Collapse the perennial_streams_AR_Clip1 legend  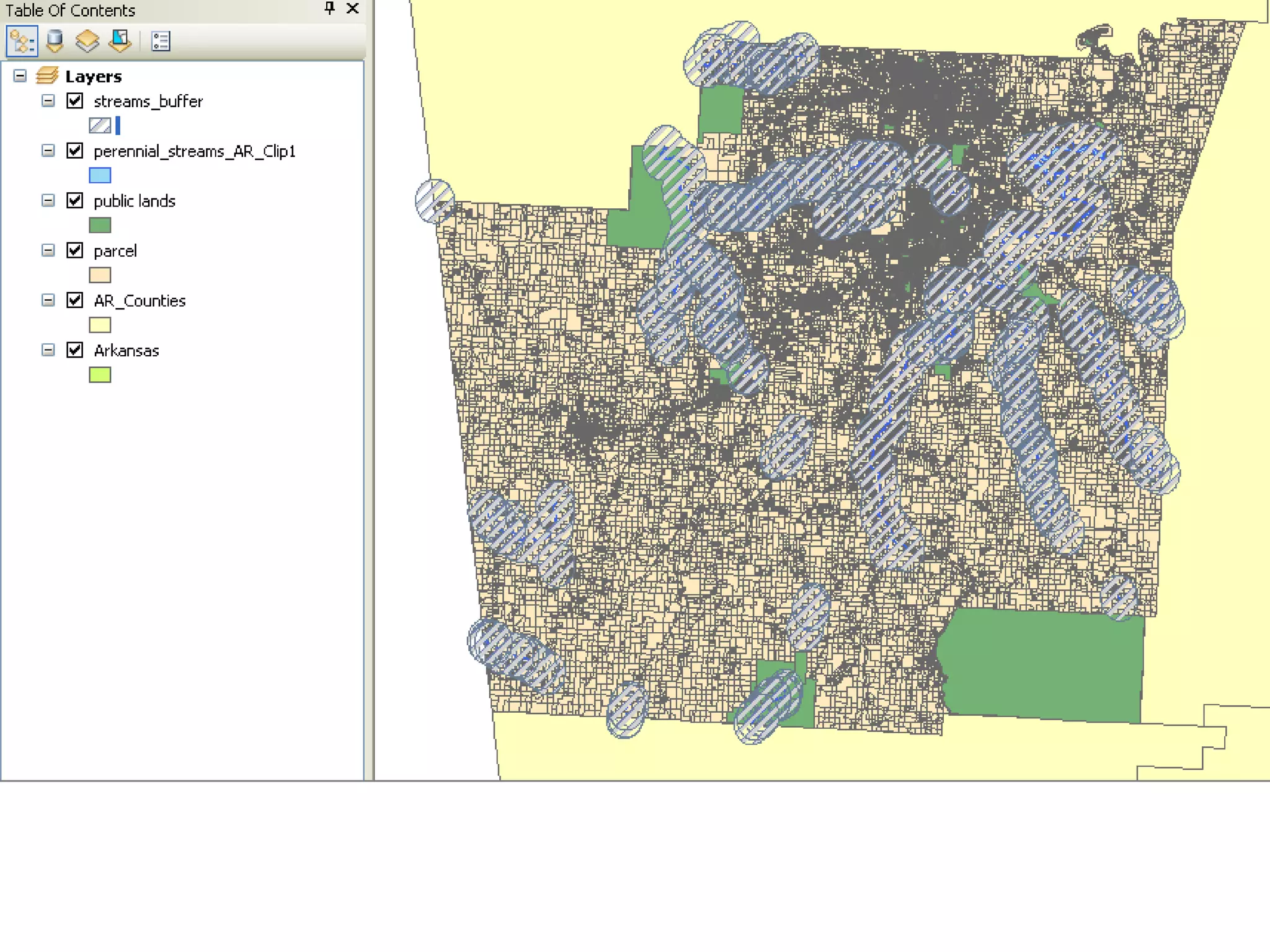click(x=48, y=151)
